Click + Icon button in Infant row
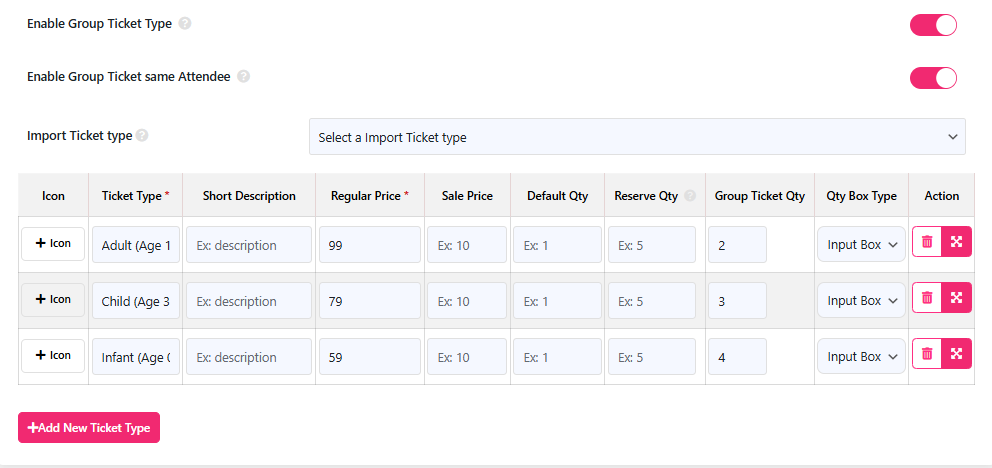The width and height of the screenshot is (992, 468). [x=53, y=355]
